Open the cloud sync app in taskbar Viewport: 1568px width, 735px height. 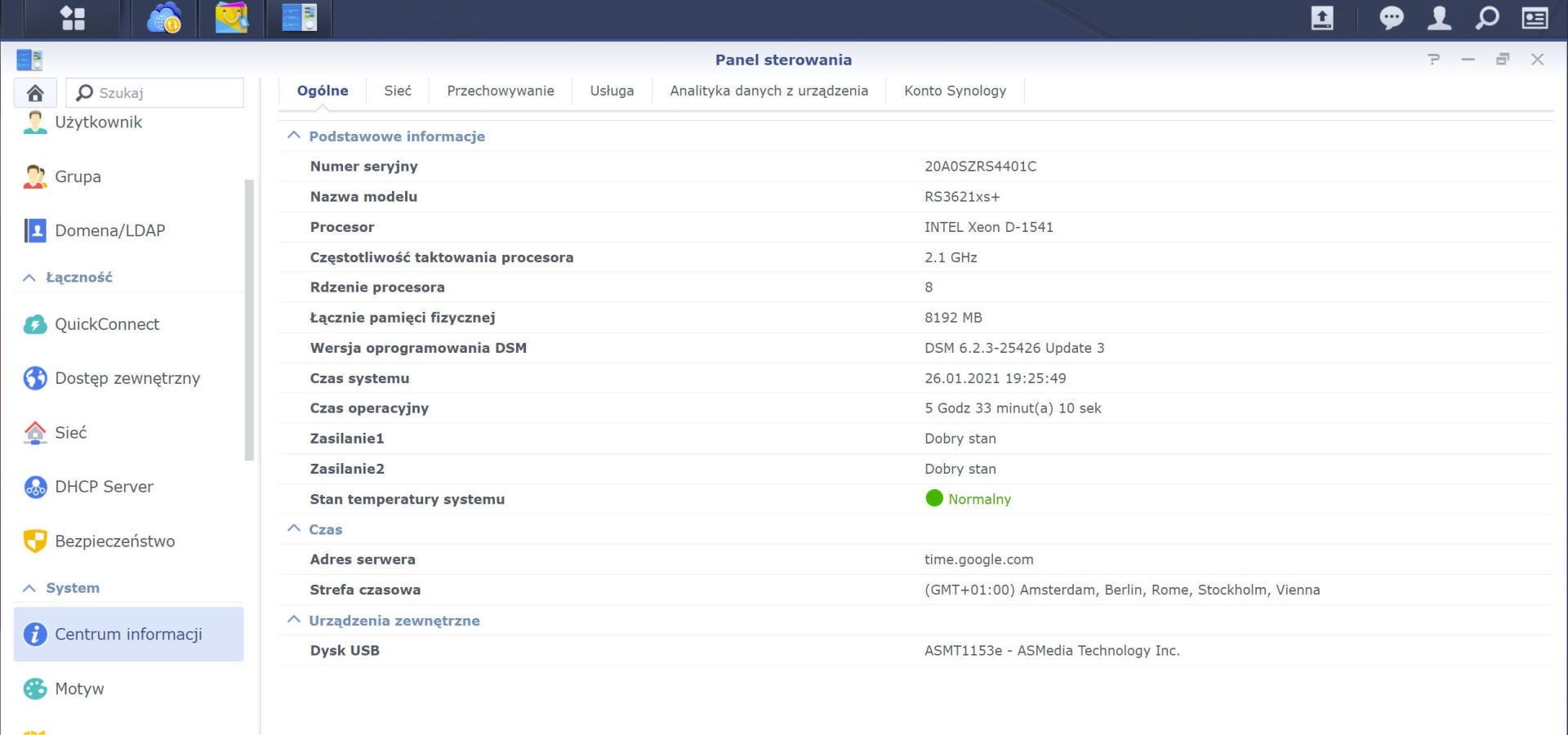tap(164, 18)
